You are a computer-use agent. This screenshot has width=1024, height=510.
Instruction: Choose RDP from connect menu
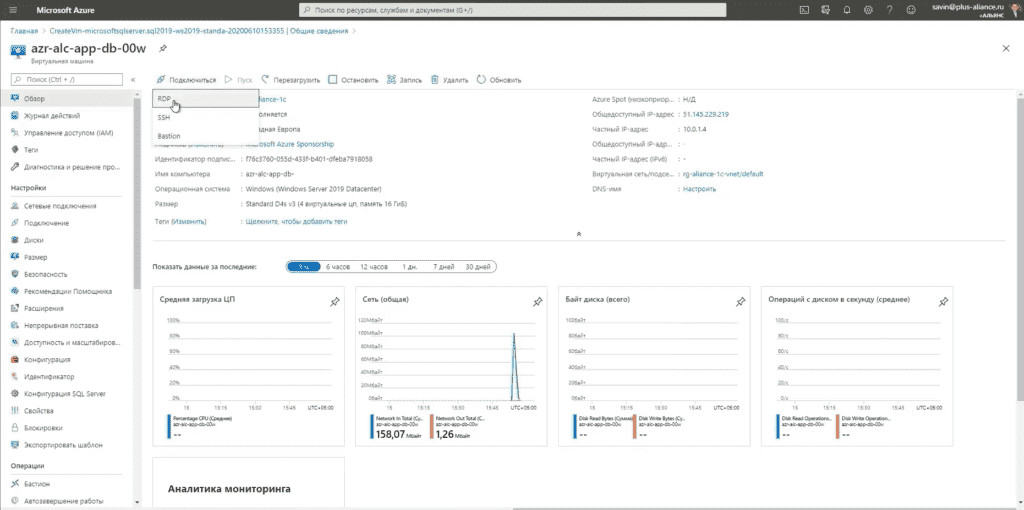click(206, 99)
